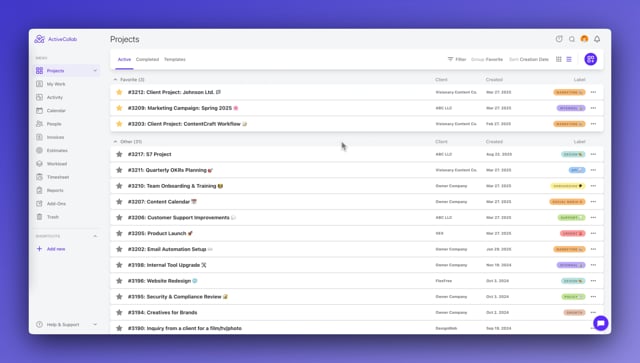Star #3207: Content Calendar

[x=119, y=202]
